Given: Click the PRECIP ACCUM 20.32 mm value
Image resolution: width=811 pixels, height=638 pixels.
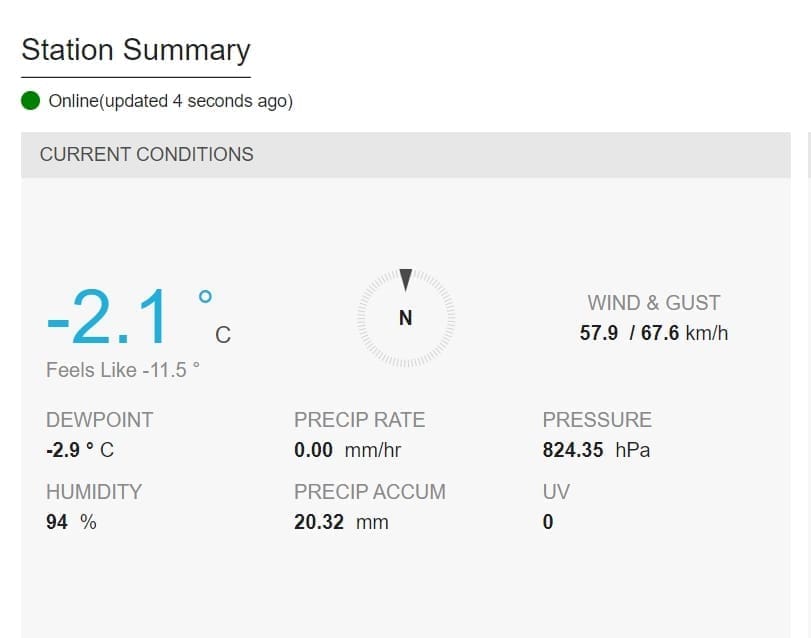Looking at the screenshot, I should [341, 522].
